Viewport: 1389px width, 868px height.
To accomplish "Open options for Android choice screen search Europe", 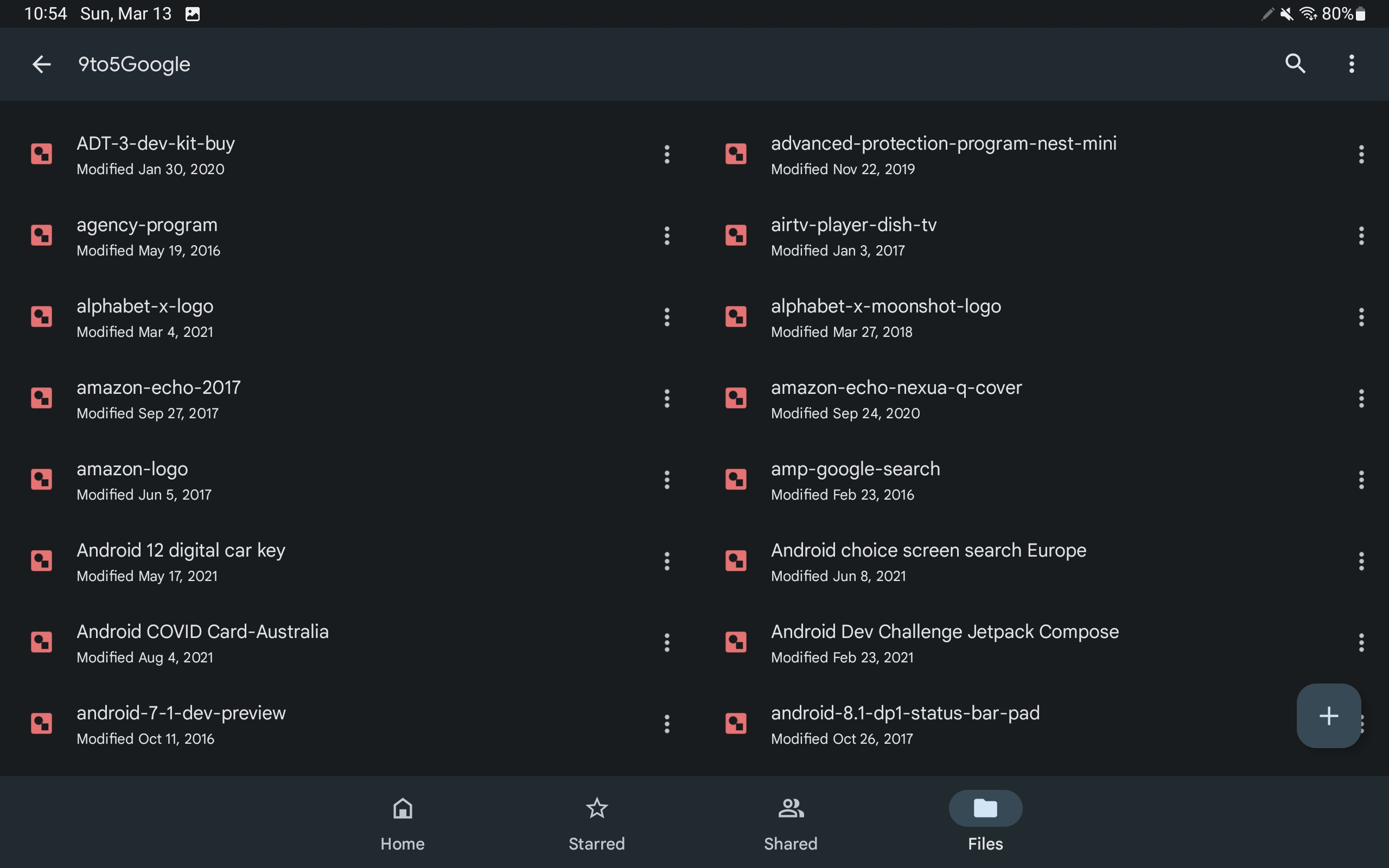I will (x=1361, y=561).
